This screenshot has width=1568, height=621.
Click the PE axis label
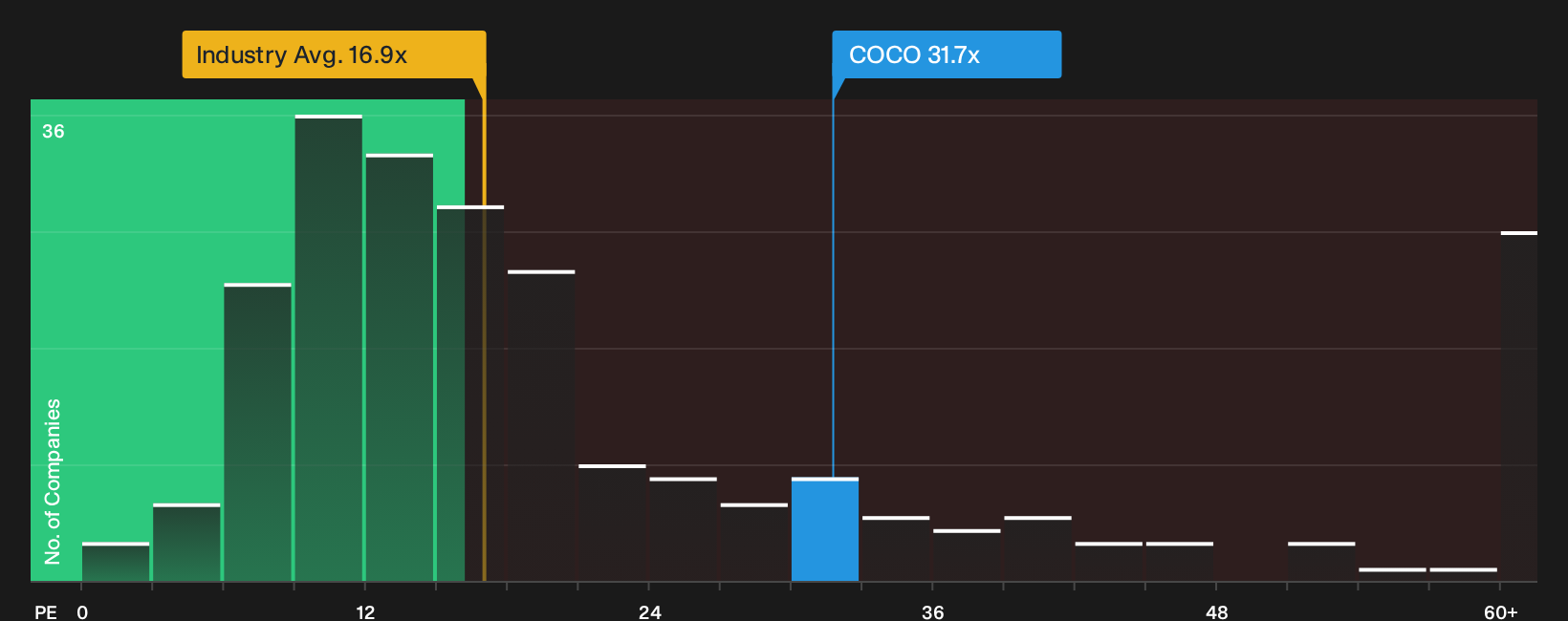click(46, 612)
